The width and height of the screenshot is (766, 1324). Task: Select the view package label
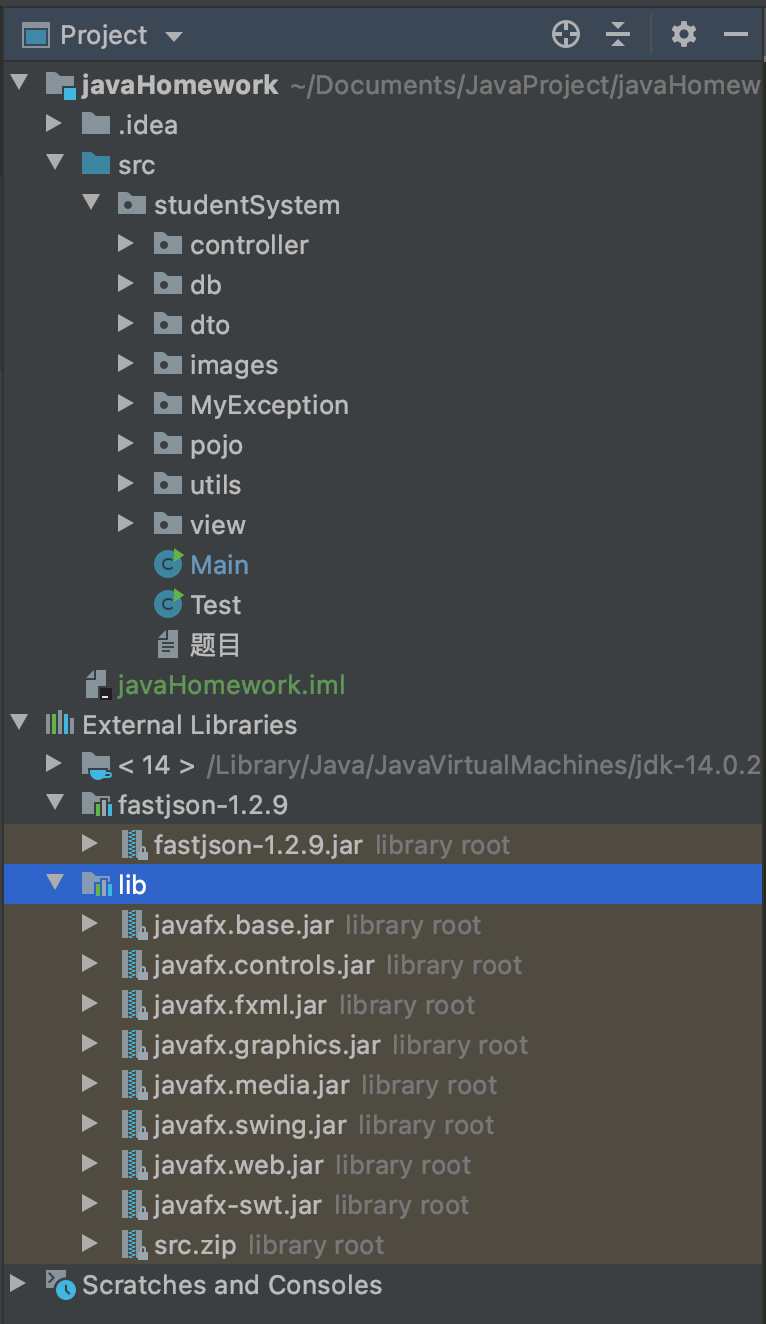217,525
